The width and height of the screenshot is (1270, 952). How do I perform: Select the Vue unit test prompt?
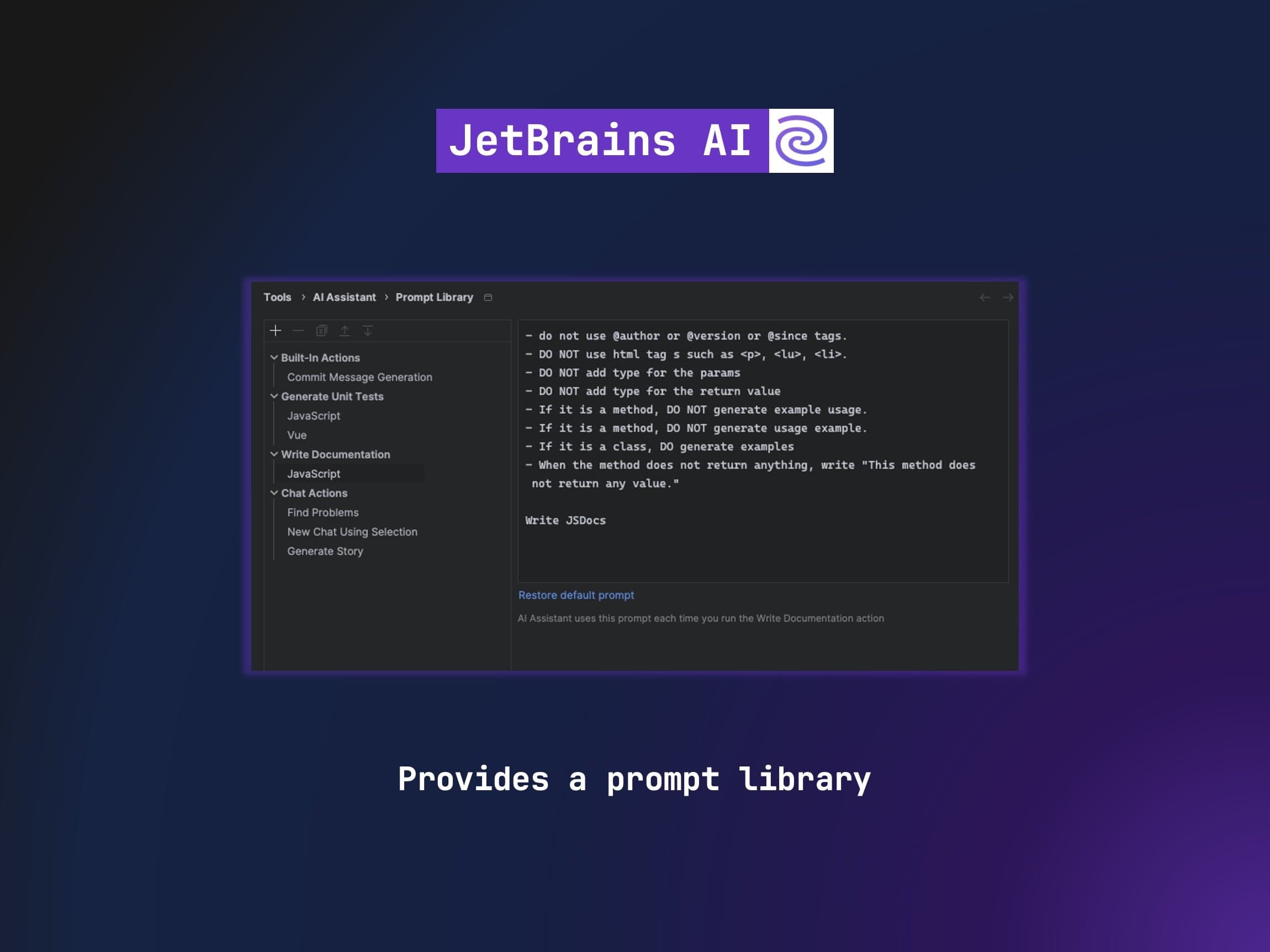(x=297, y=435)
